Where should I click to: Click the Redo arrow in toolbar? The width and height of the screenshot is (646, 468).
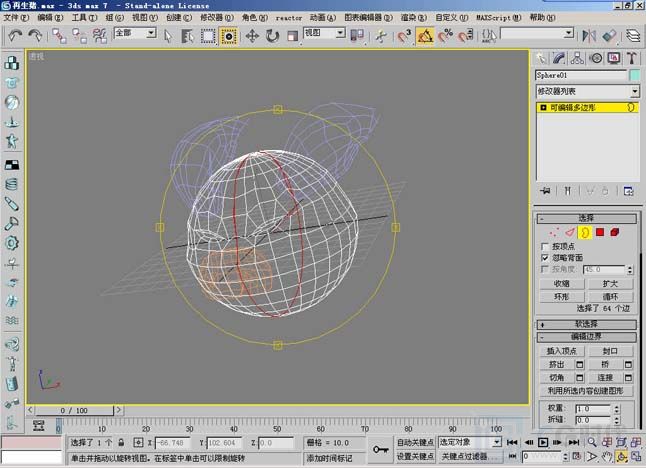35,36
